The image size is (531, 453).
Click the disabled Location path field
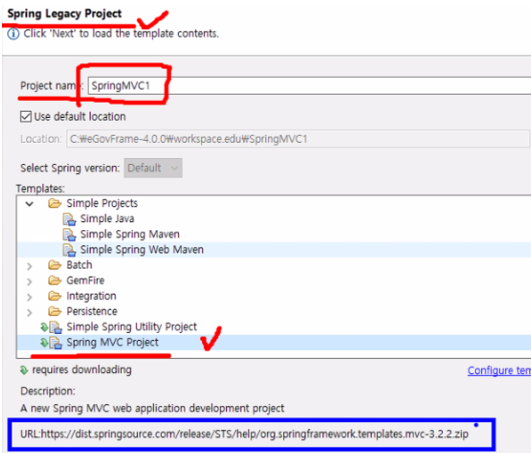pos(298,139)
